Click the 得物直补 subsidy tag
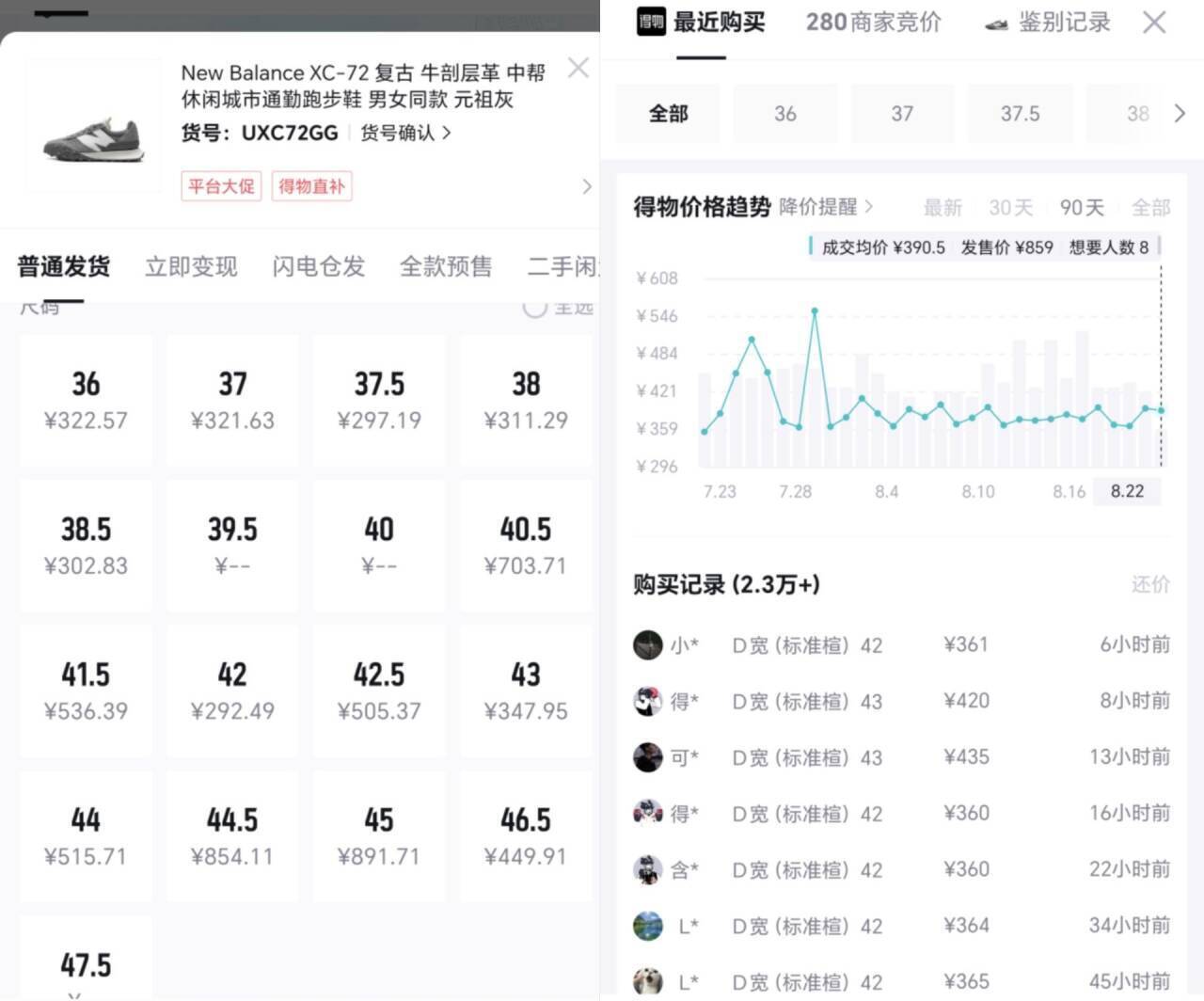The height and width of the screenshot is (1001, 1204). pos(311,186)
